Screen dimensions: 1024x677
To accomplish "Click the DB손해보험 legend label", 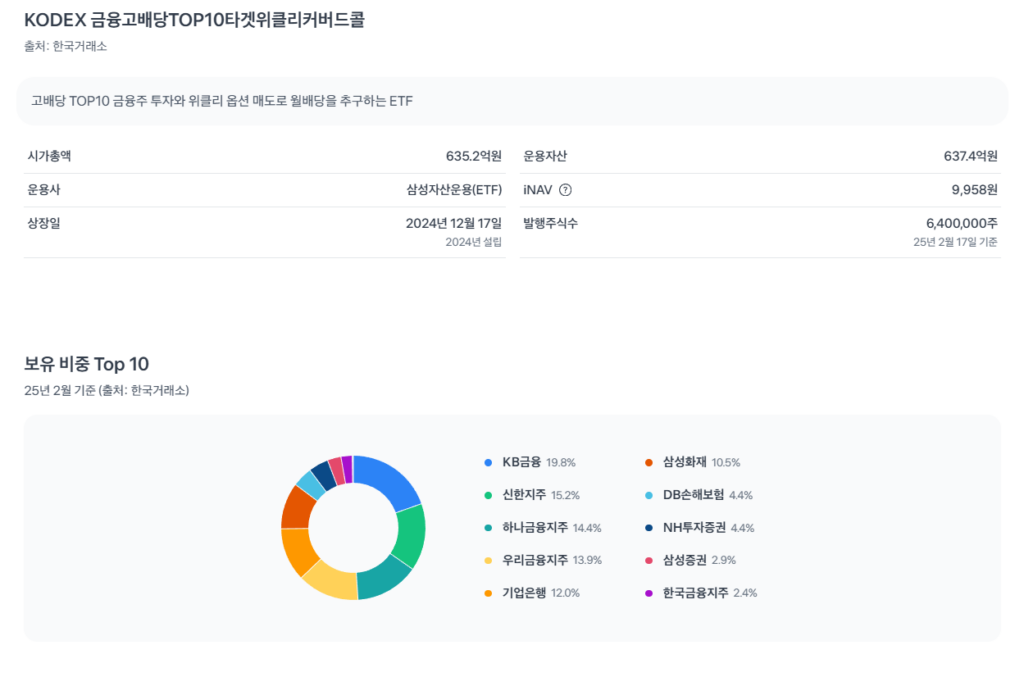I will click(x=694, y=495).
